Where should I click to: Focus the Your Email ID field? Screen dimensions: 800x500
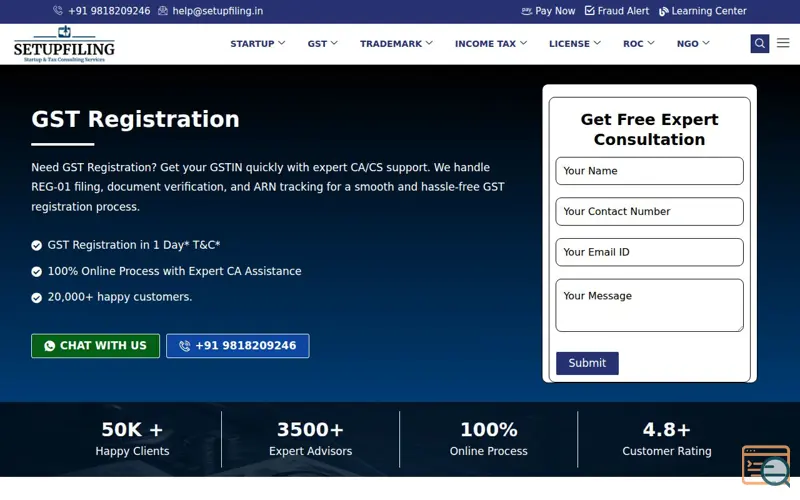649,252
